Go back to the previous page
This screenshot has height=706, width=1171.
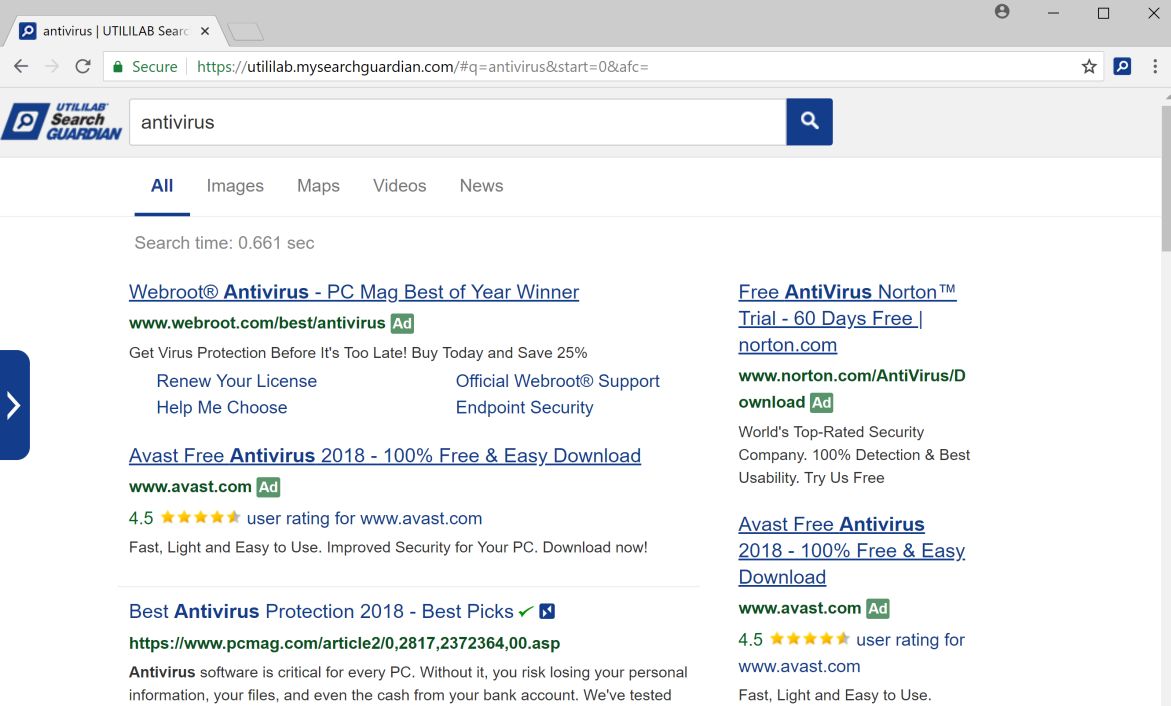click(x=21, y=67)
